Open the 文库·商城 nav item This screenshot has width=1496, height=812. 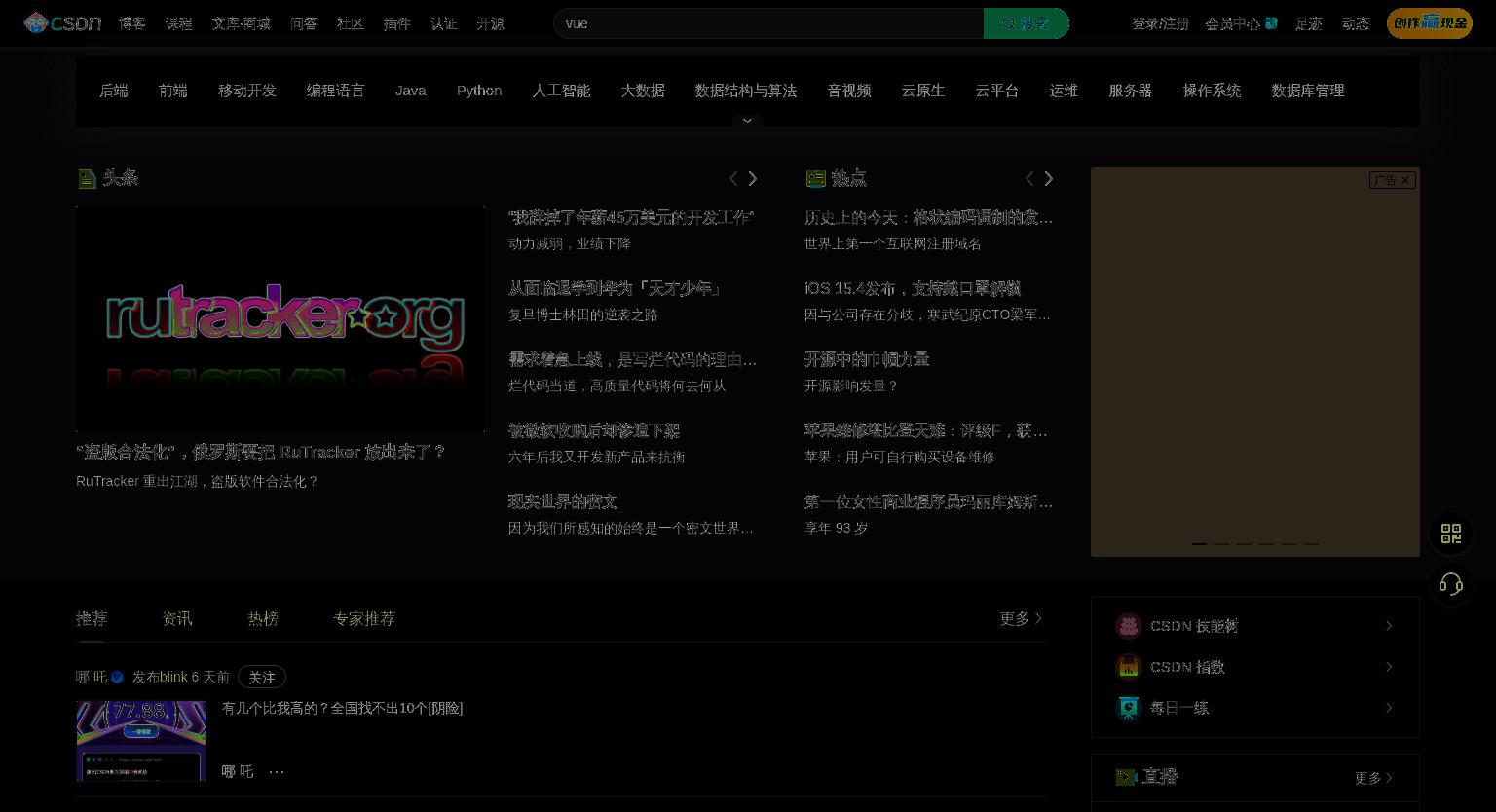pos(242,23)
